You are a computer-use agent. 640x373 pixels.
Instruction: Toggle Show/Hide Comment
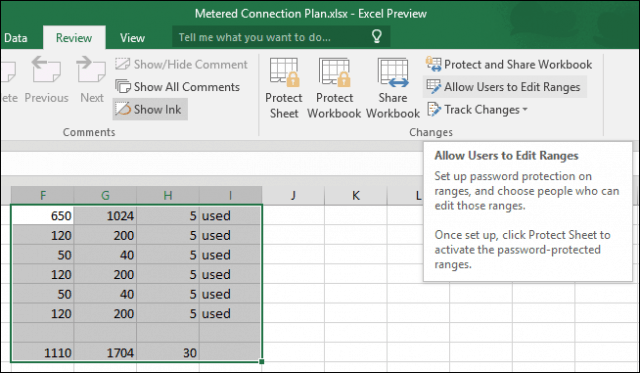click(x=181, y=64)
